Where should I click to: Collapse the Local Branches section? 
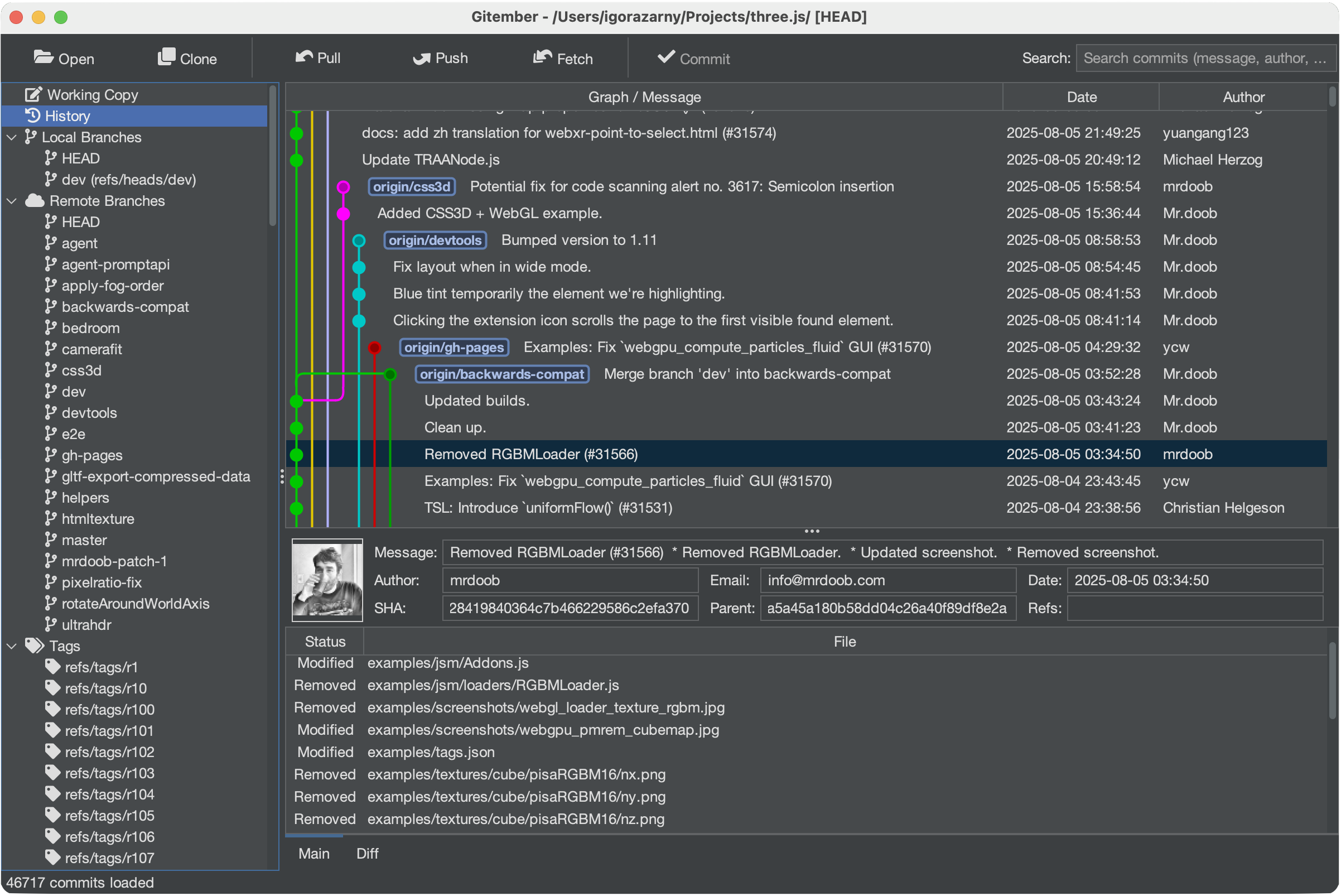[x=11, y=137]
